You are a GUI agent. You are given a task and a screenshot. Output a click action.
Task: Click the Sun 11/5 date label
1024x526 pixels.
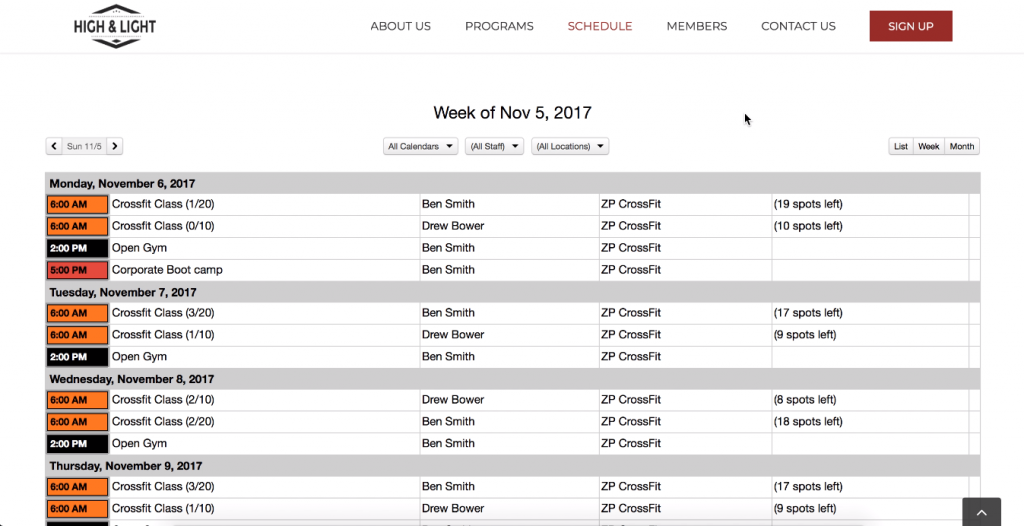(84, 146)
